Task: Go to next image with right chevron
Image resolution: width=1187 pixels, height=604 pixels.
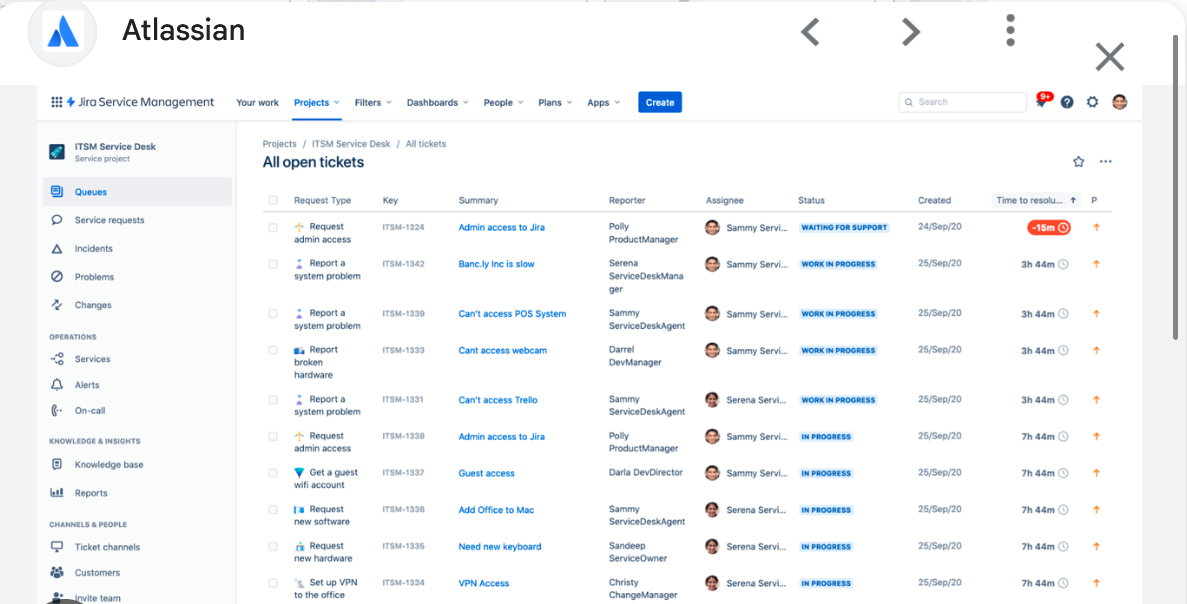Action: [911, 32]
